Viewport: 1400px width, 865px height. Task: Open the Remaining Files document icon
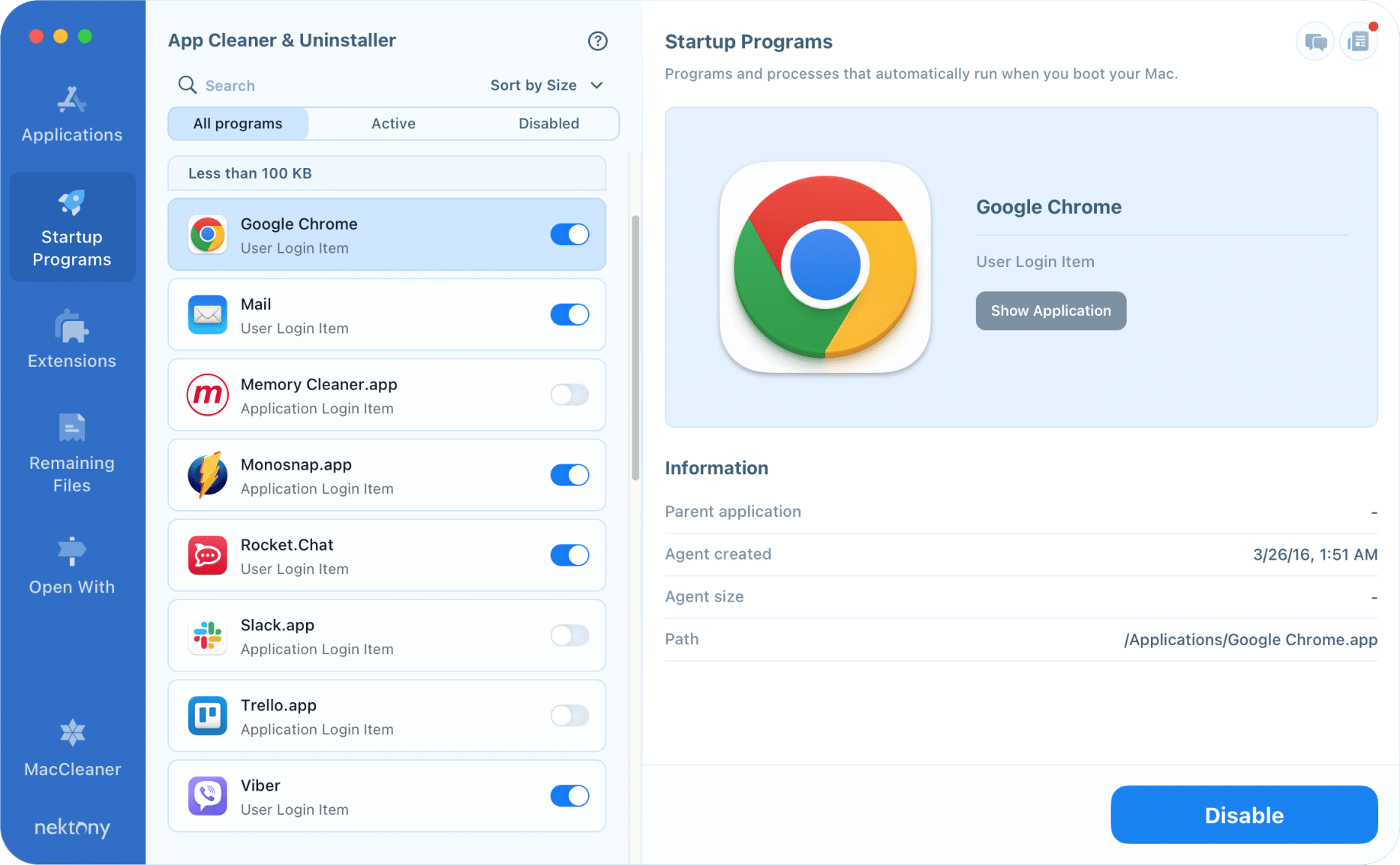click(72, 428)
